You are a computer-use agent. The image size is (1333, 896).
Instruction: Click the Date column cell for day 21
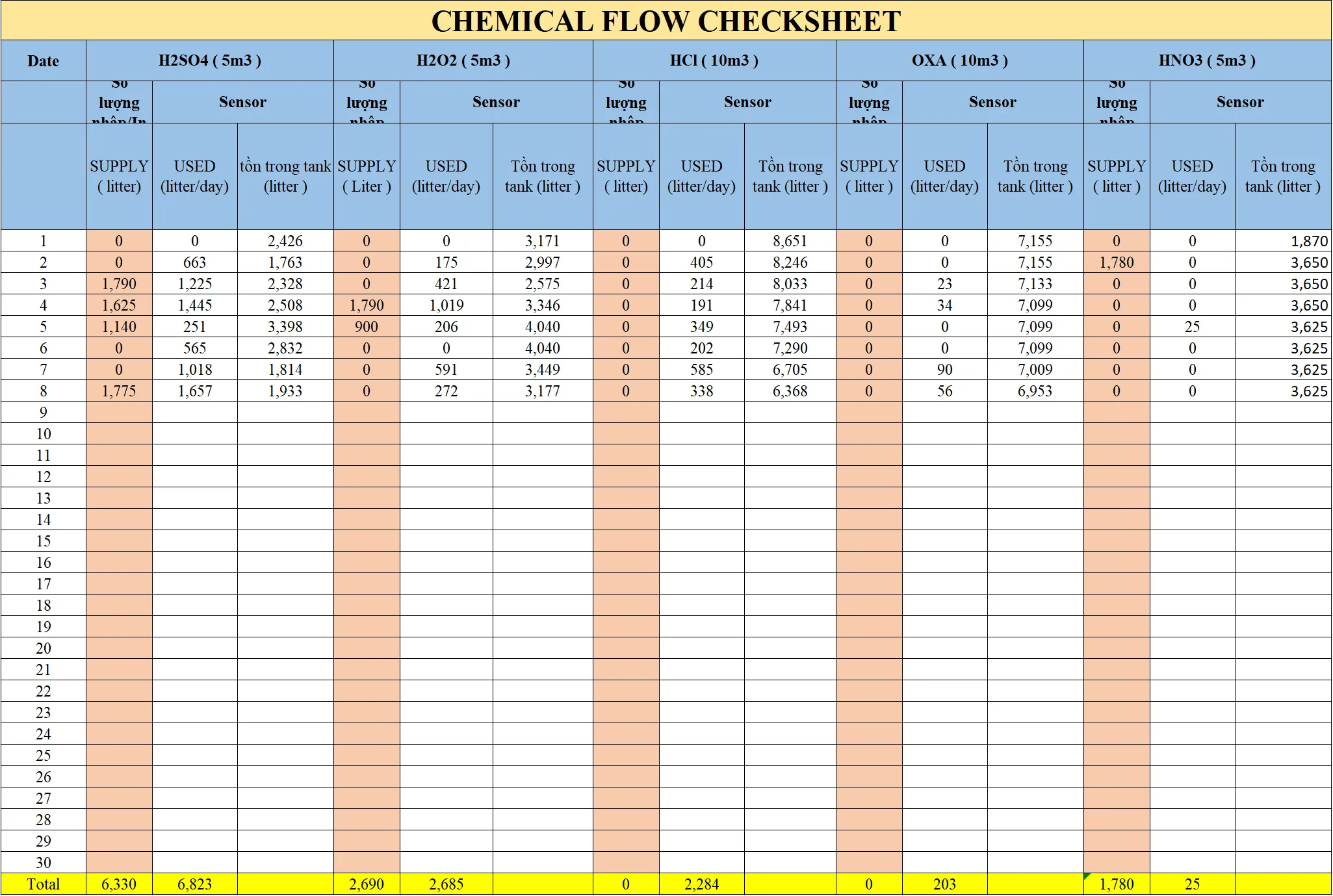pyautogui.click(x=44, y=670)
